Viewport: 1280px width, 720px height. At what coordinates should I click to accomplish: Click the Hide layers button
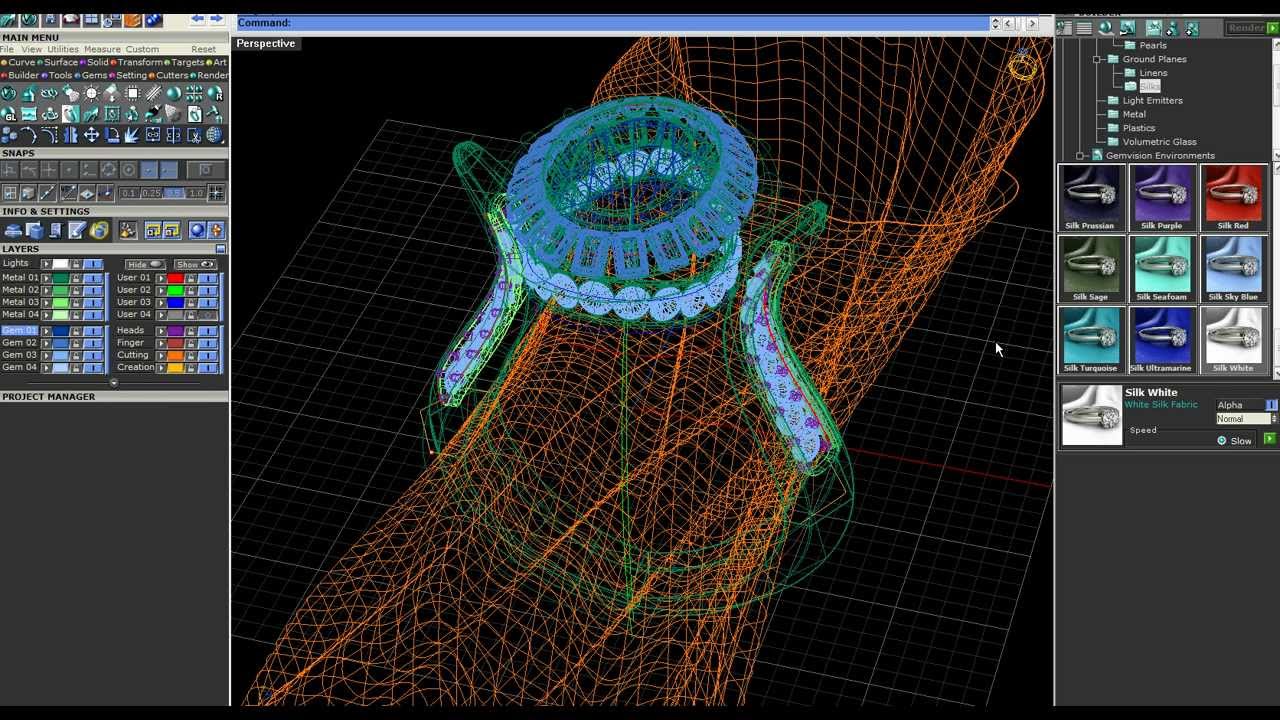(x=146, y=264)
